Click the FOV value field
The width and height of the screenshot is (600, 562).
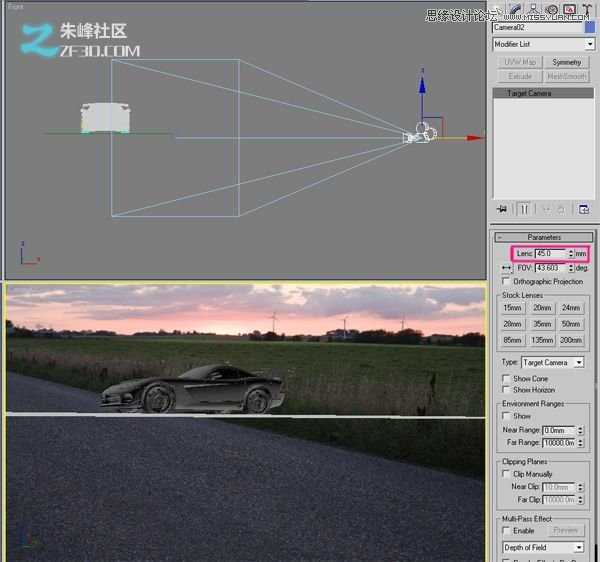[551, 268]
